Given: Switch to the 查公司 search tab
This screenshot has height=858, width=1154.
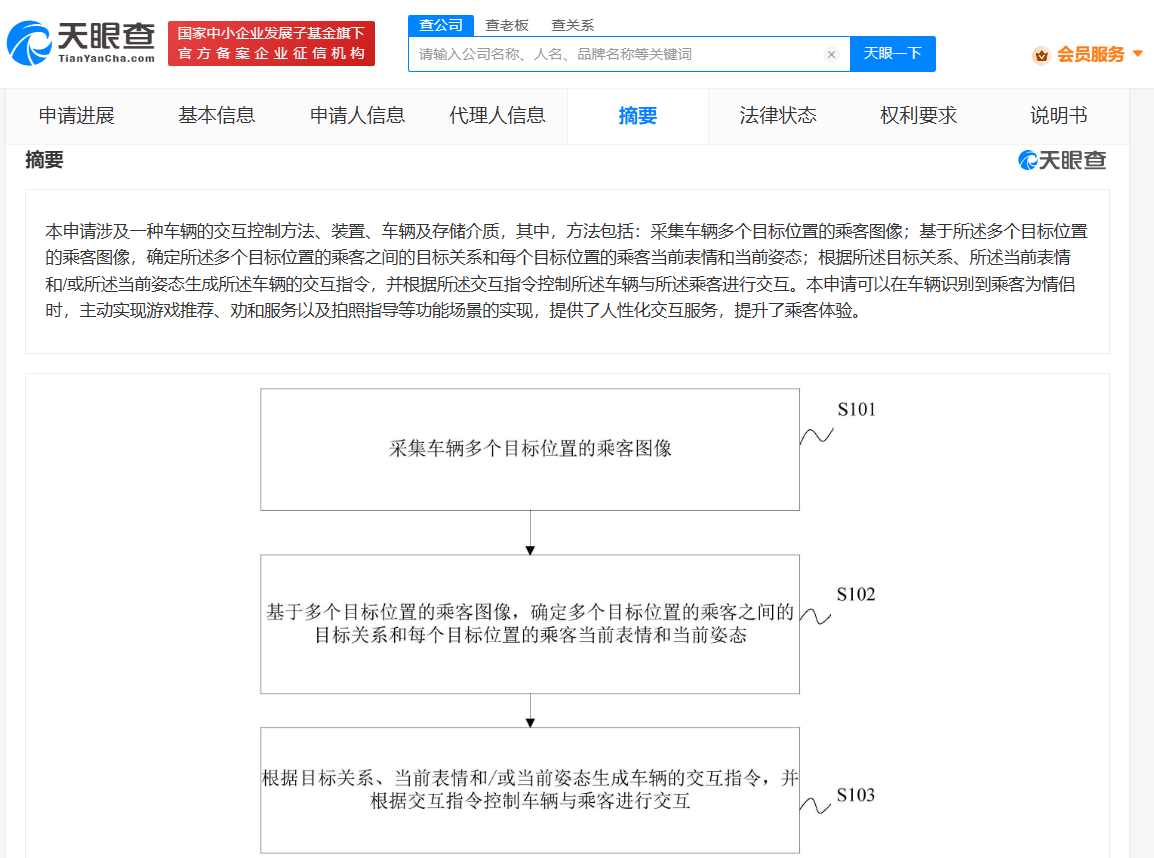Looking at the screenshot, I should tap(441, 25).
